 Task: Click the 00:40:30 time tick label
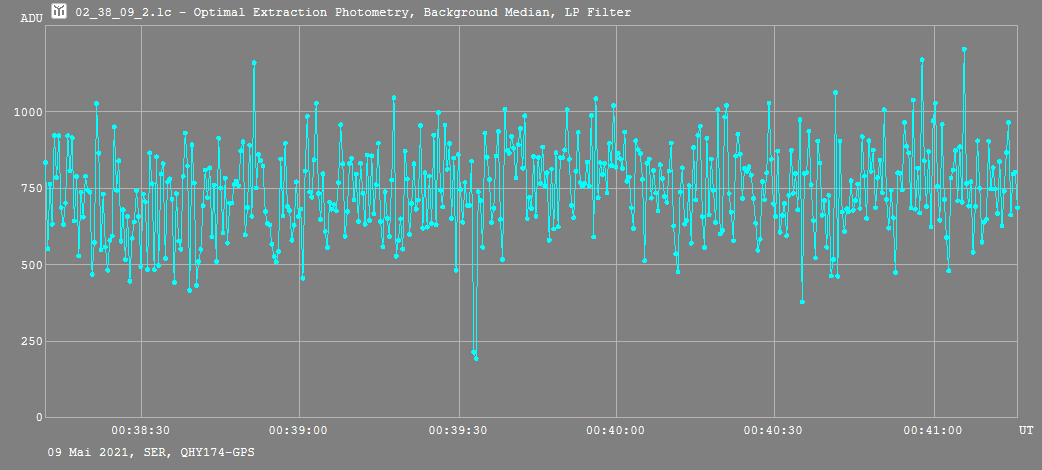coord(774,430)
